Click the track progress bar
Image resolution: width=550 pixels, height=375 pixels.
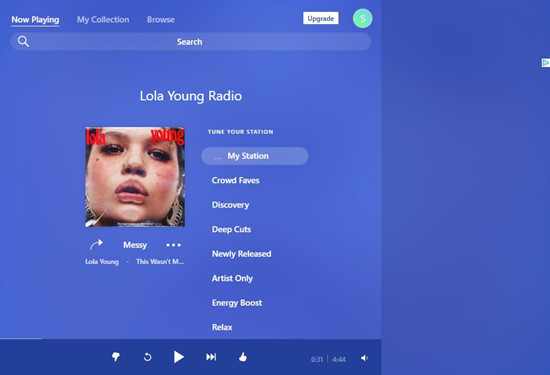pyautogui.click(x=190, y=339)
